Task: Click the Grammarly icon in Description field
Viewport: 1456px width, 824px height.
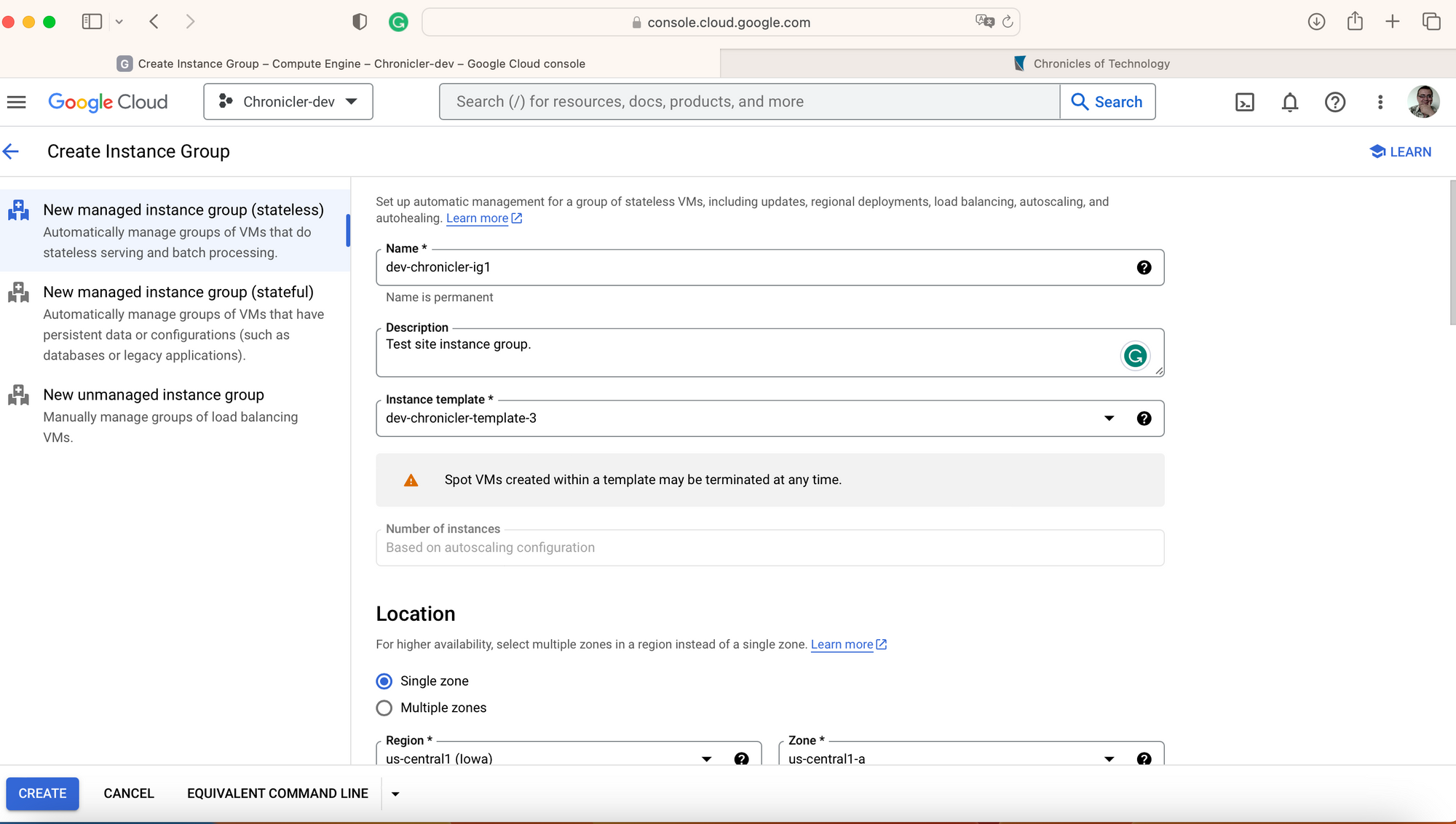Action: 1134,356
